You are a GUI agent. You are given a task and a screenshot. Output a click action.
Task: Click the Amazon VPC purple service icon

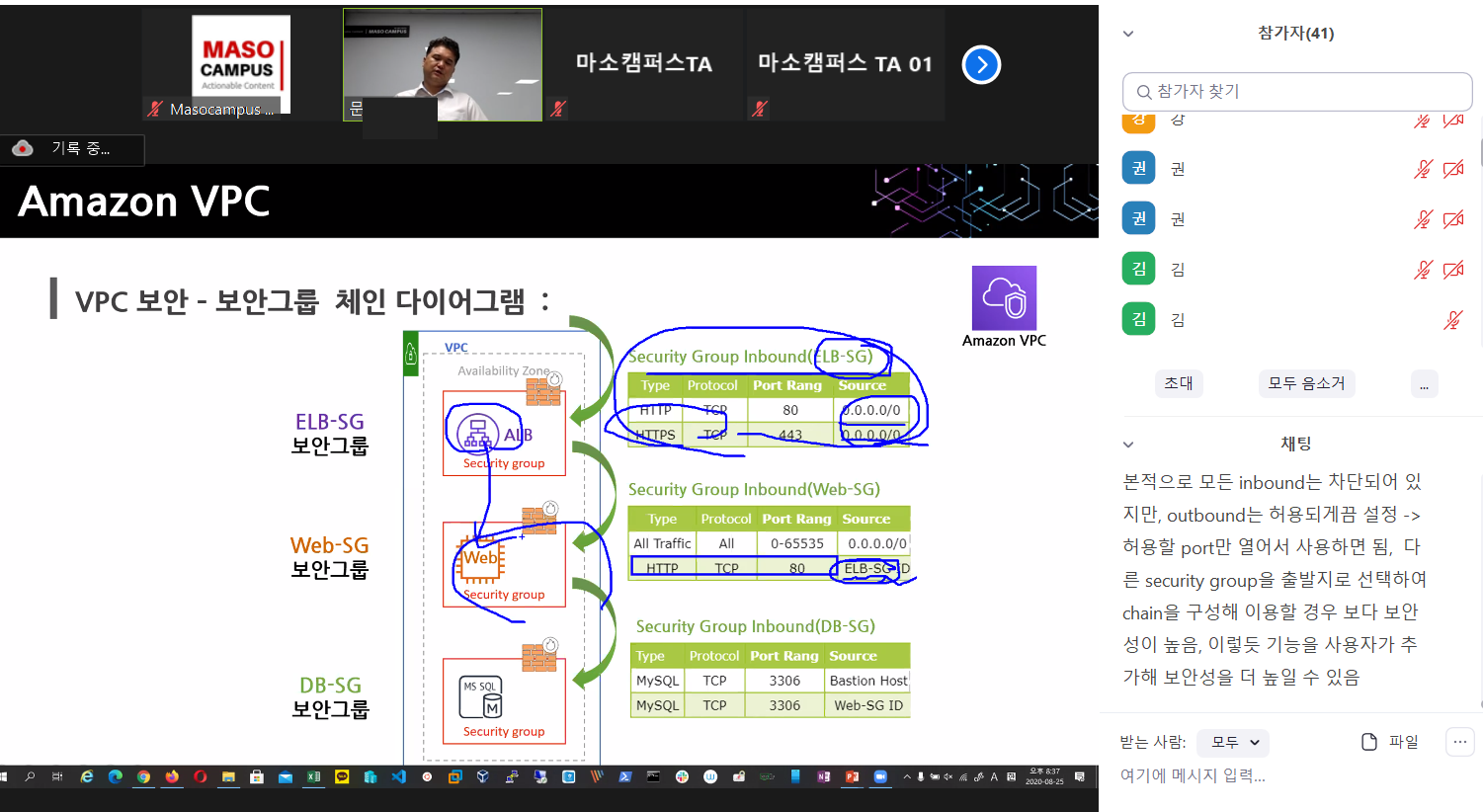1004,297
